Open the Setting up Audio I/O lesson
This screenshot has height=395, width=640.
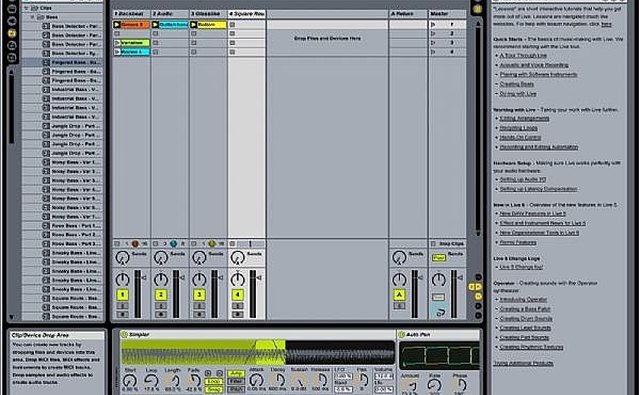(523, 180)
